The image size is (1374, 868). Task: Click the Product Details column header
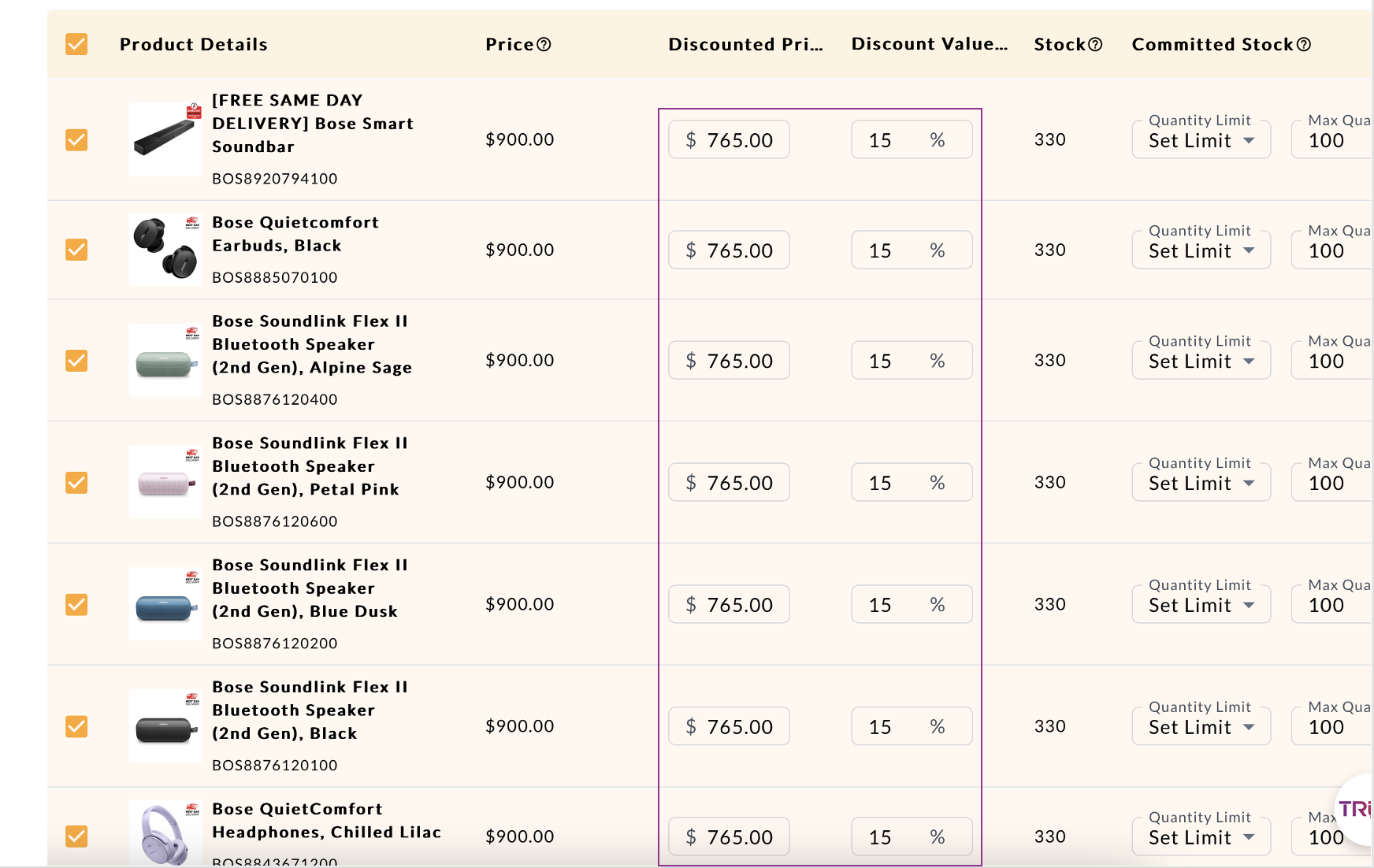(194, 45)
